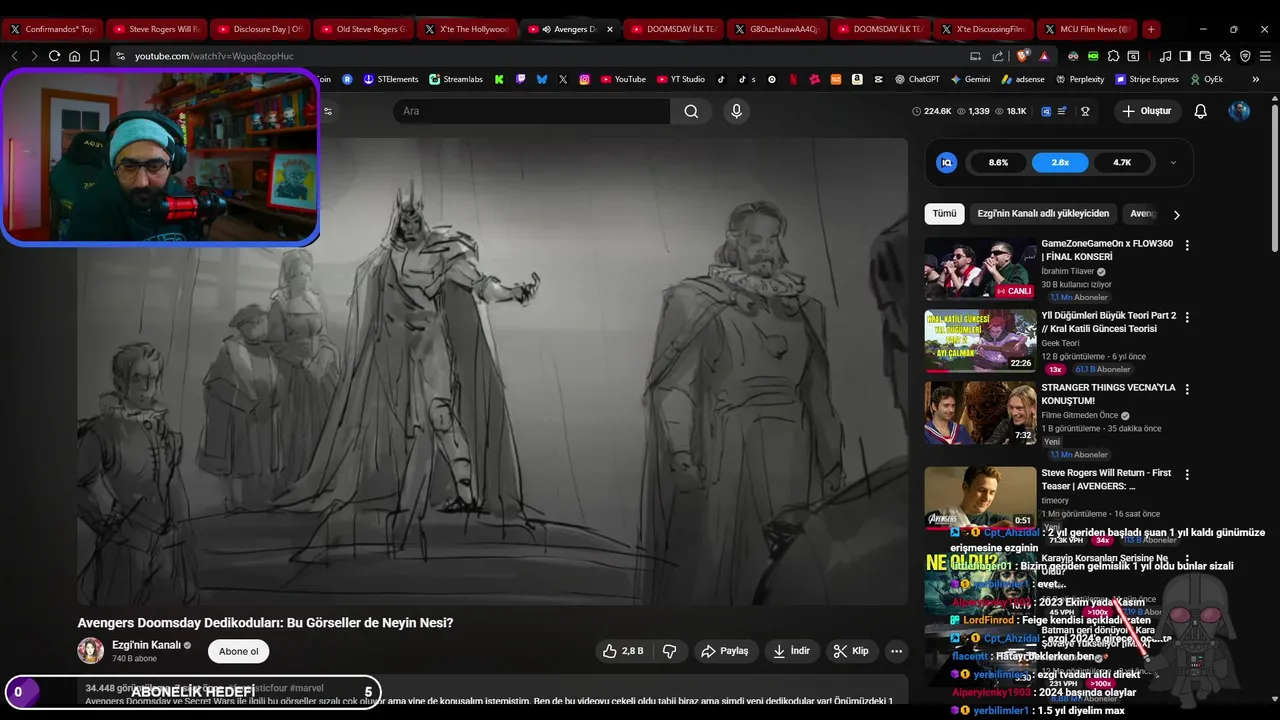
Task: Go to browser home page icon
Action: 74,56
